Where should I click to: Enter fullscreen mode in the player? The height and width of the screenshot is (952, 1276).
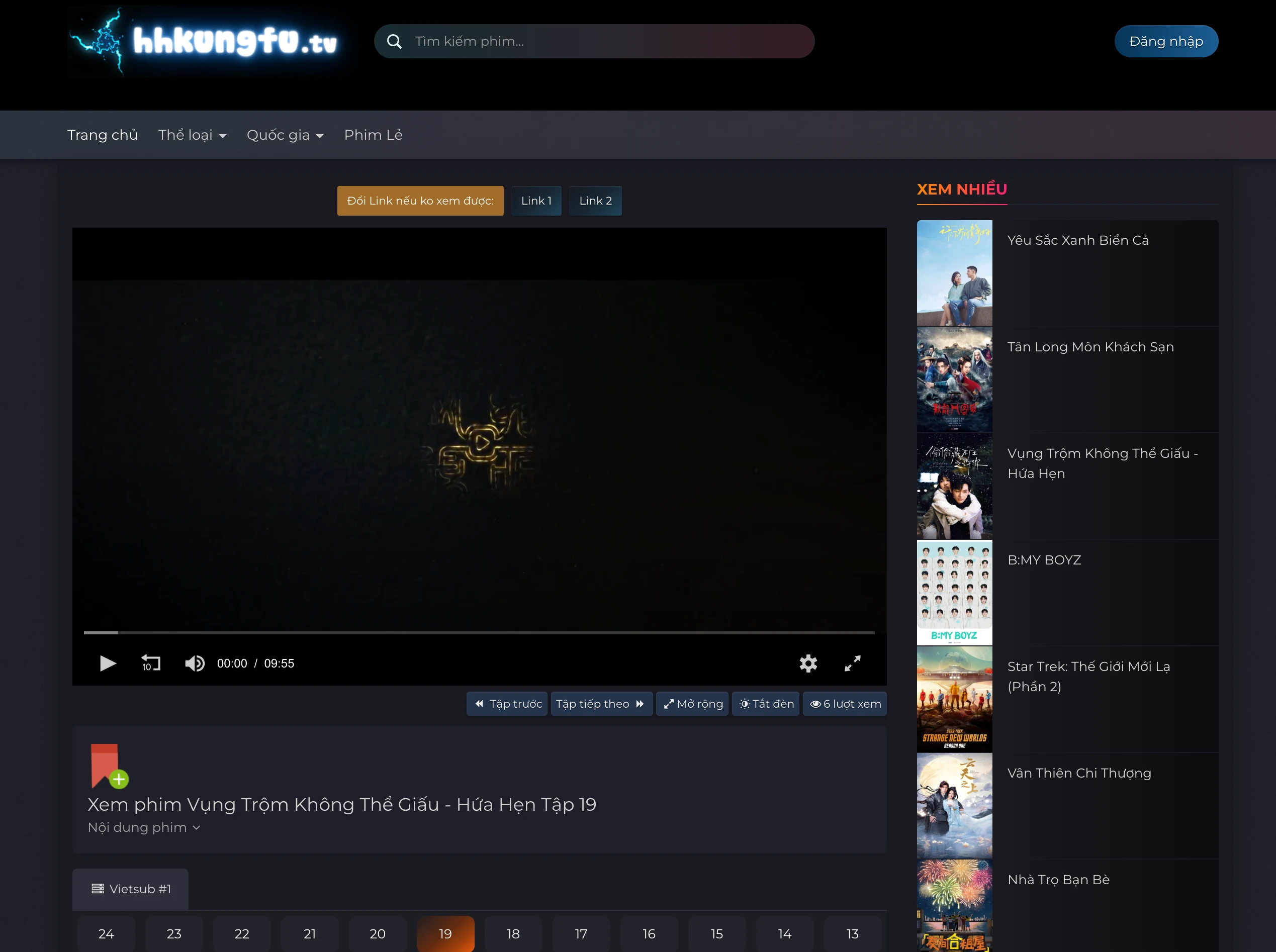tap(852, 663)
